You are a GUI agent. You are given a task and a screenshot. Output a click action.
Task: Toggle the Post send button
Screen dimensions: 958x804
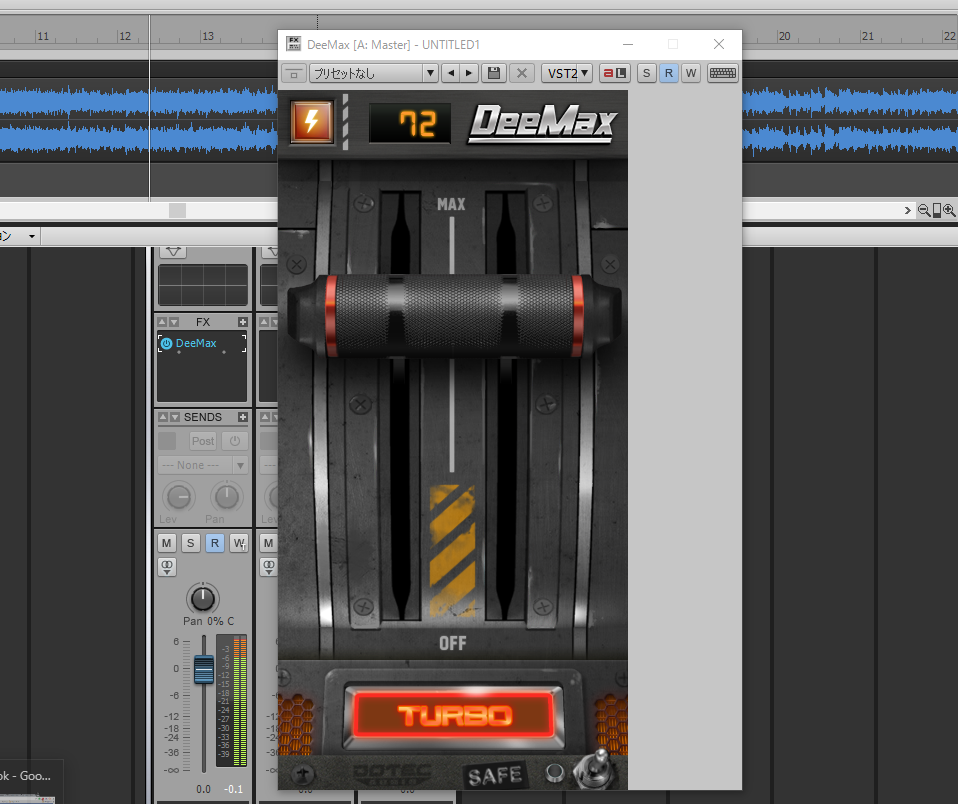(x=203, y=441)
